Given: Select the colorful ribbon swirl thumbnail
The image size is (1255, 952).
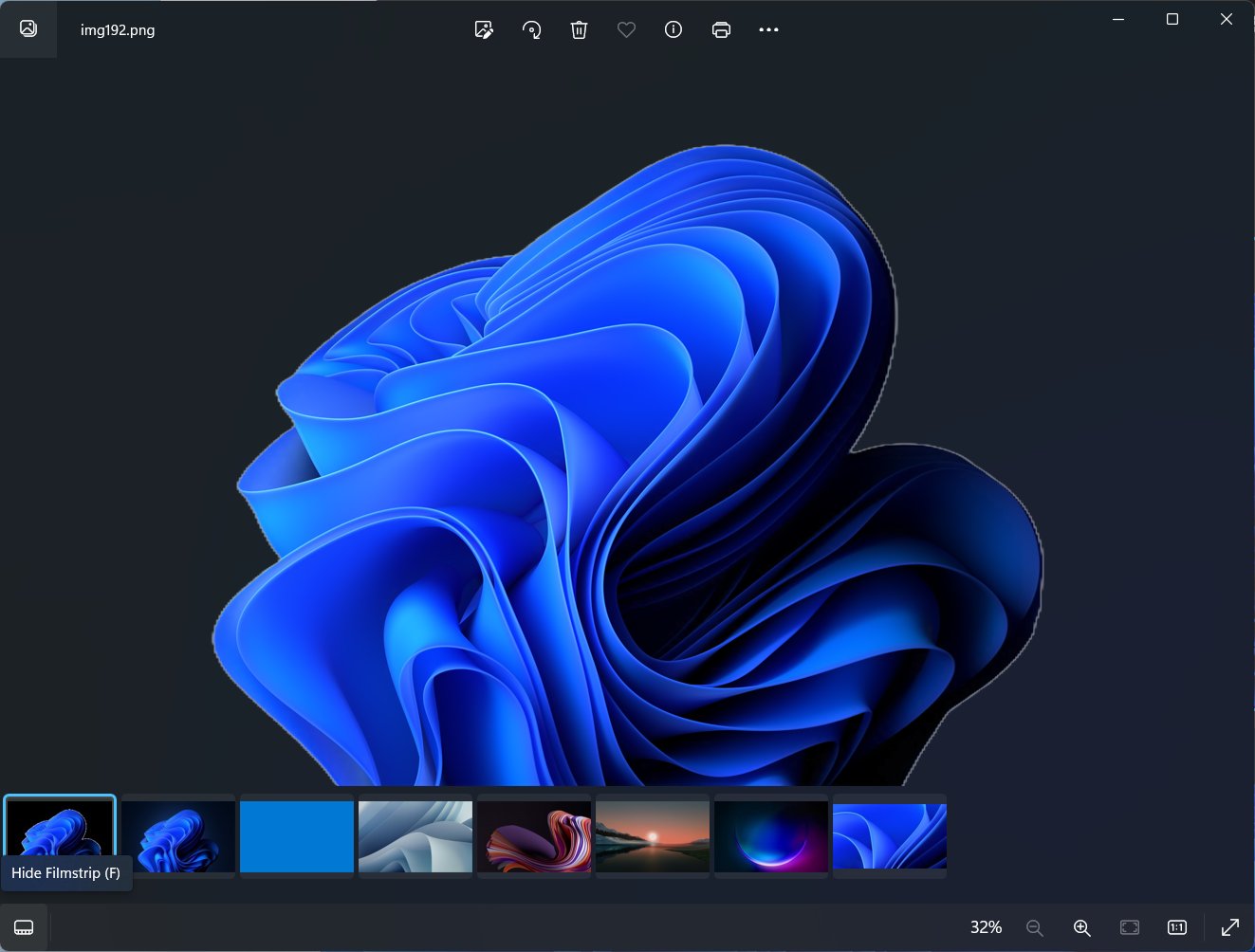Looking at the screenshot, I should (534, 836).
